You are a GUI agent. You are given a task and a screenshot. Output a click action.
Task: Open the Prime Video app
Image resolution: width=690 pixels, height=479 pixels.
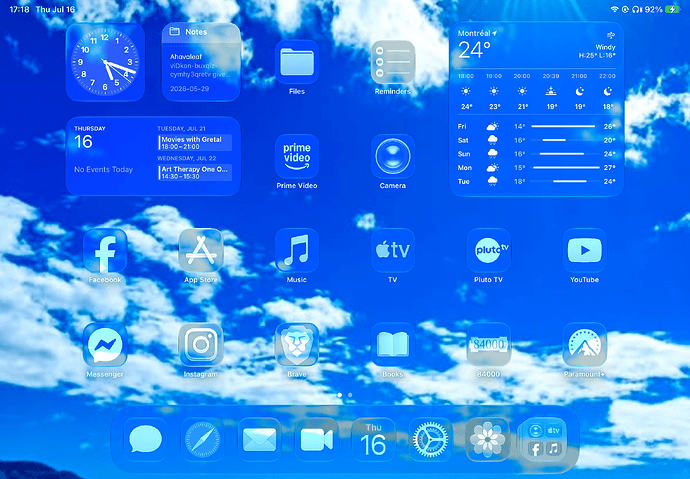pos(297,156)
